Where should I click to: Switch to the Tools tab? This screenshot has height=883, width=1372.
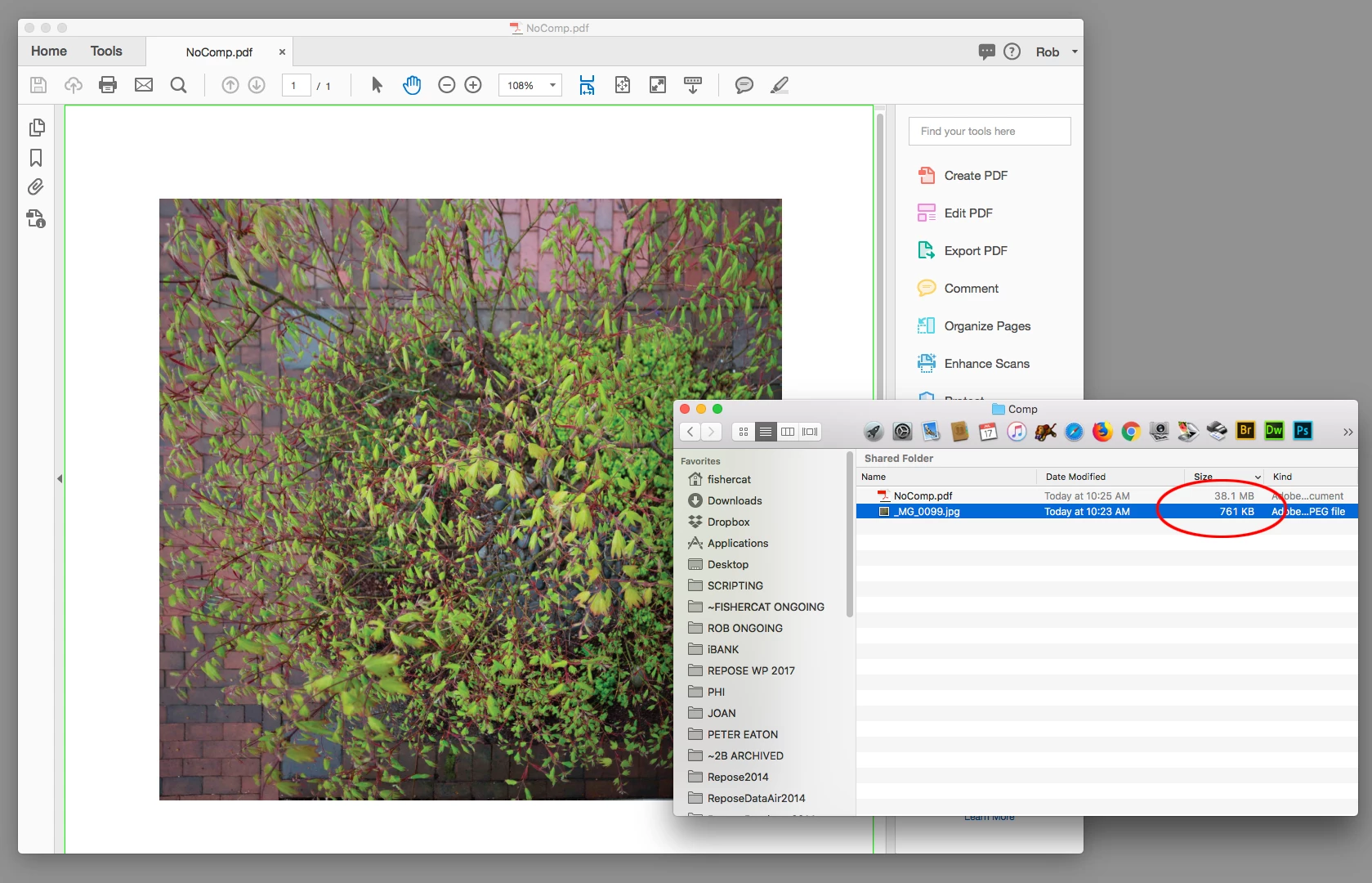[106, 51]
